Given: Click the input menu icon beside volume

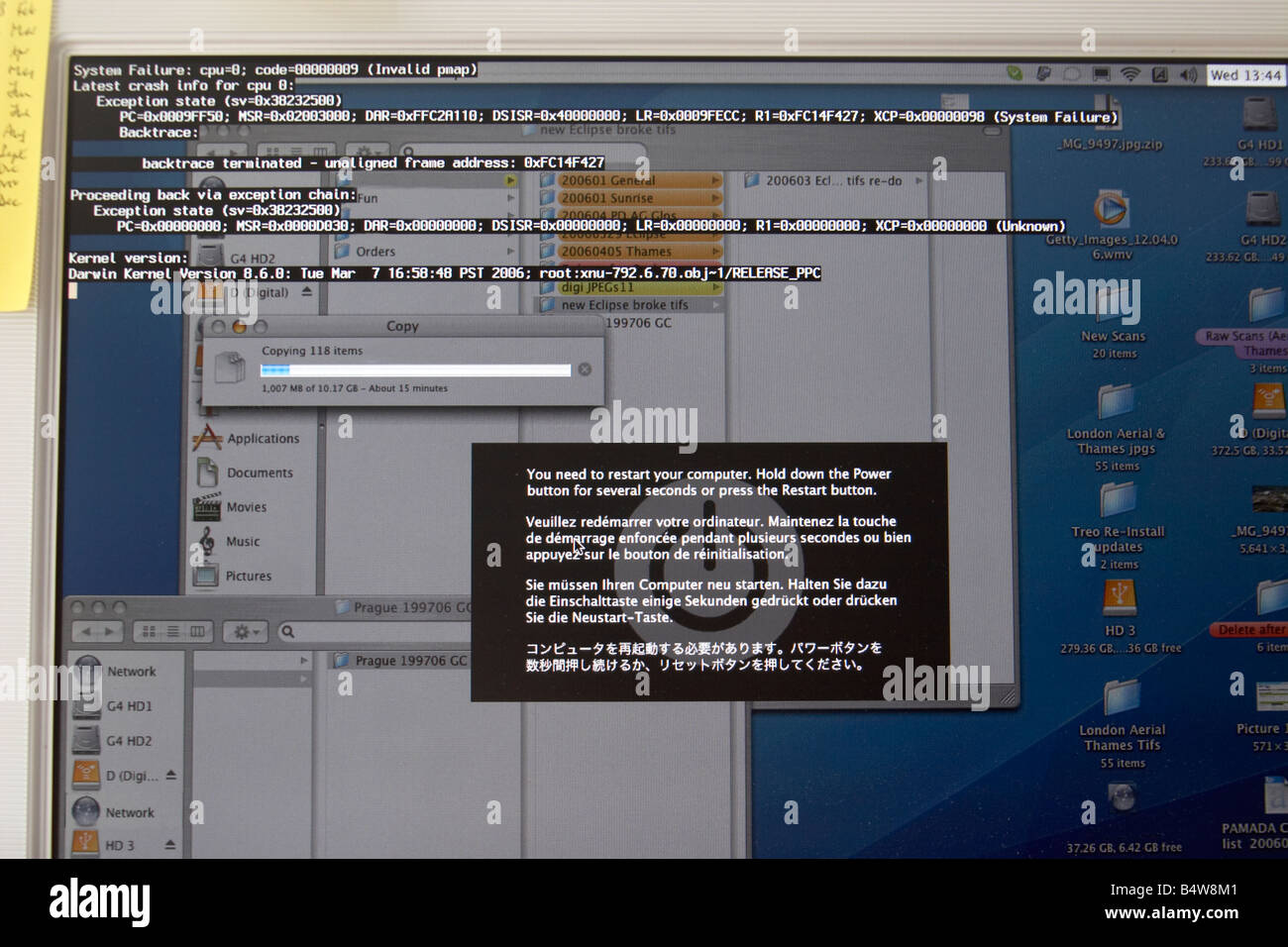Looking at the screenshot, I should pos(1159,74).
